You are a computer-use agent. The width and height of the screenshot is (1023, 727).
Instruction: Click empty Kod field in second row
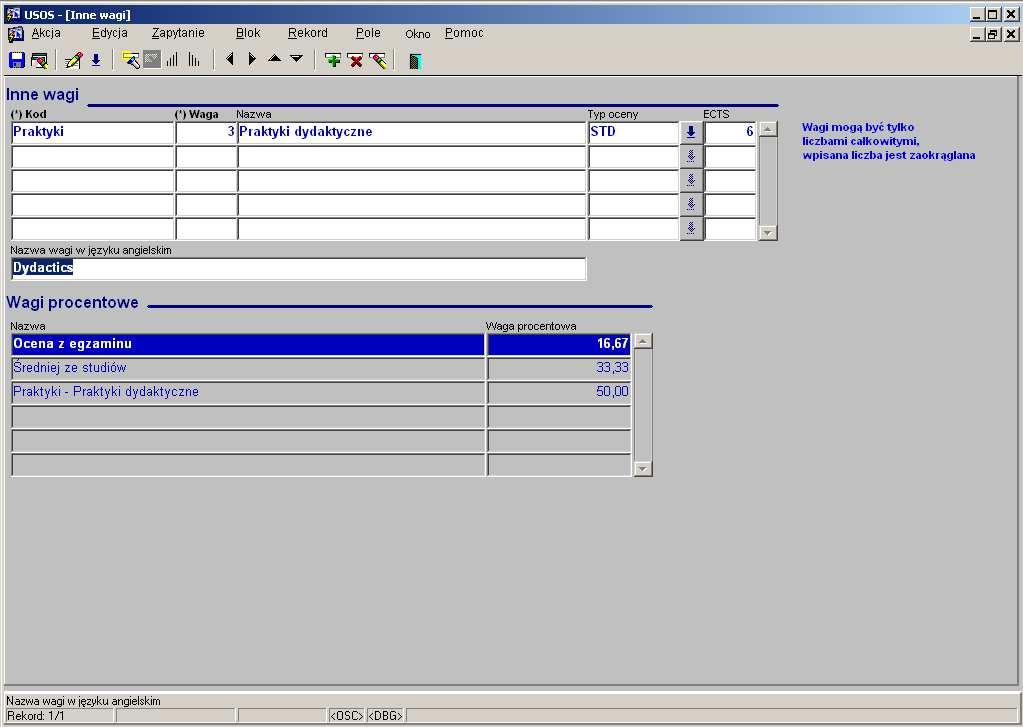coord(93,157)
